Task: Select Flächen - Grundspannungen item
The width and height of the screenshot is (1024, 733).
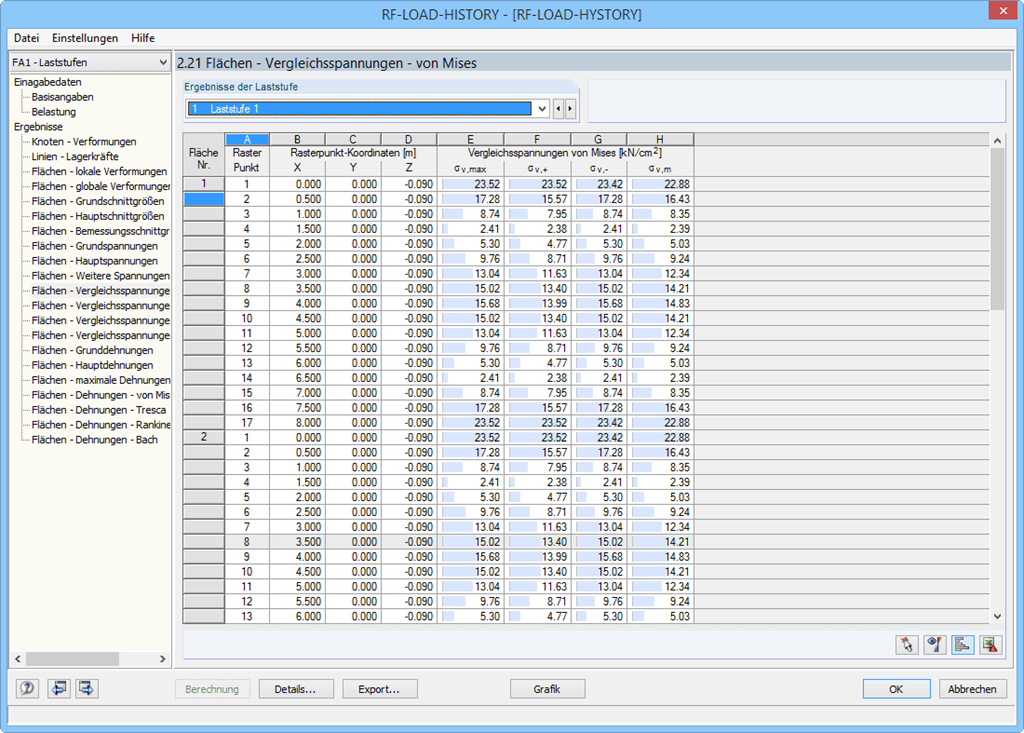Action: click(x=95, y=246)
